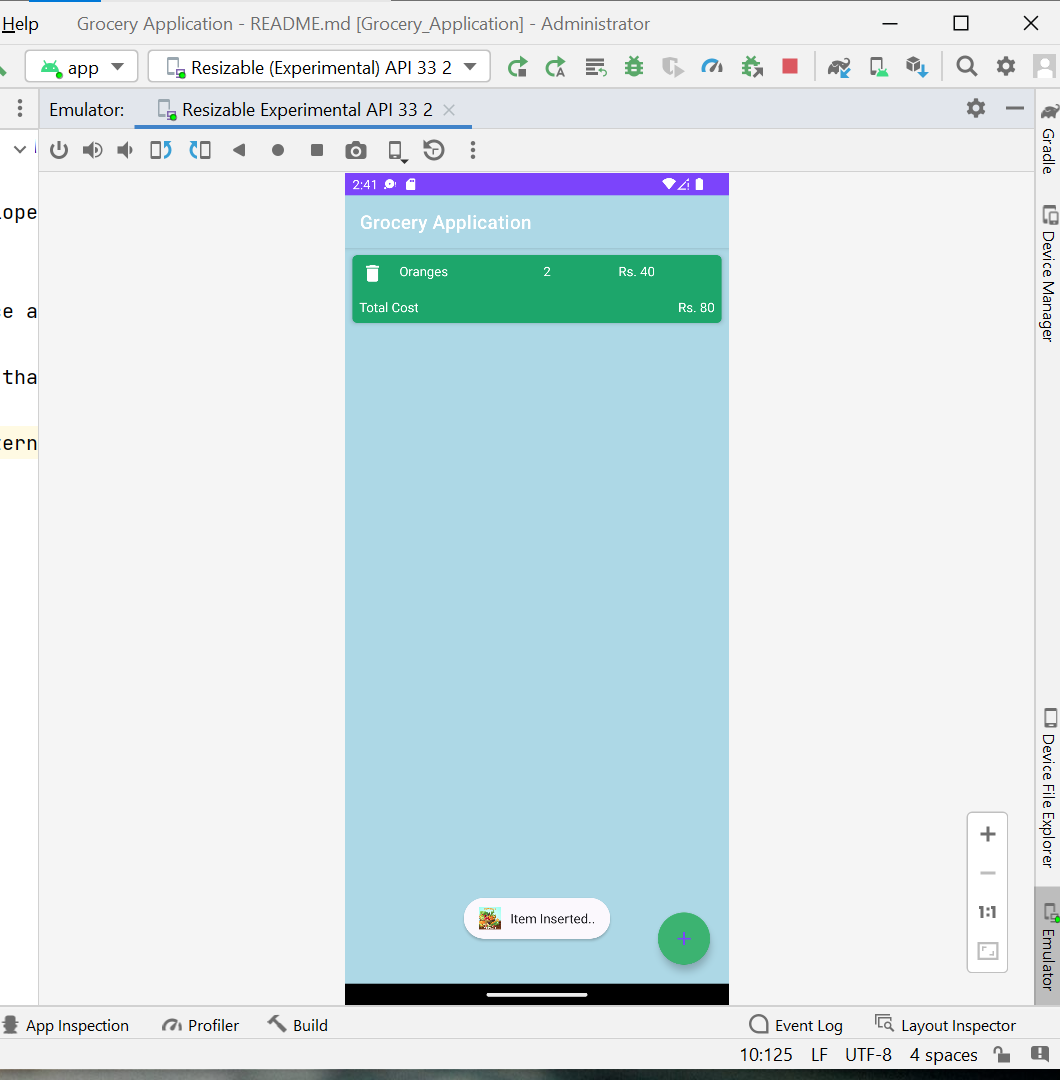Open the App Inspection tool window
The image size is (1060, 1080).
[x=68, y=1024]
